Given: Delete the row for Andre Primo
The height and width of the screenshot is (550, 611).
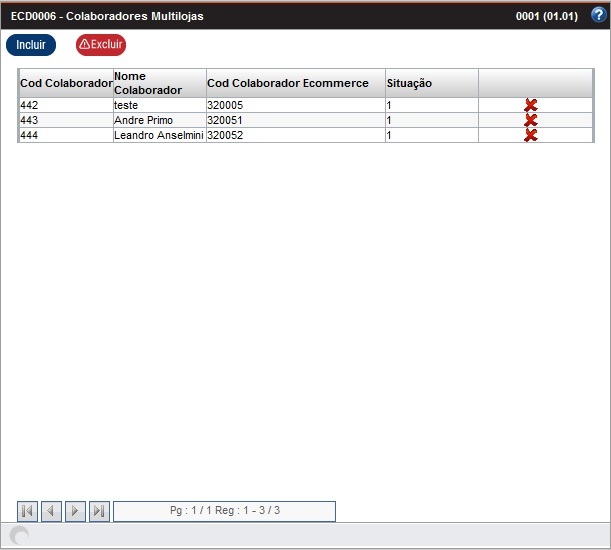Looking at the screenshot, I should click(531, 120).
